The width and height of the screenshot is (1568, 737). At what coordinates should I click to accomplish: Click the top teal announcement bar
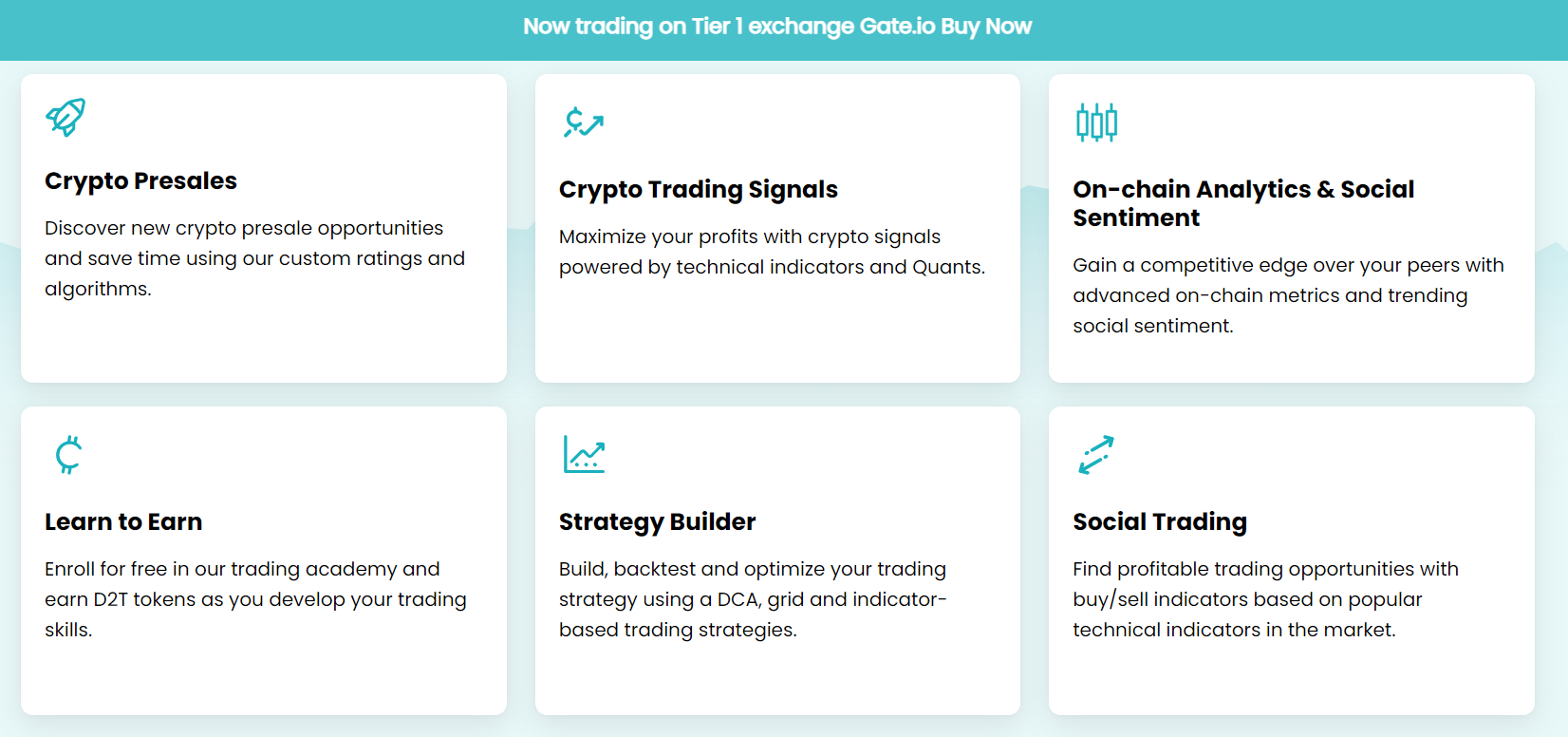784,30
